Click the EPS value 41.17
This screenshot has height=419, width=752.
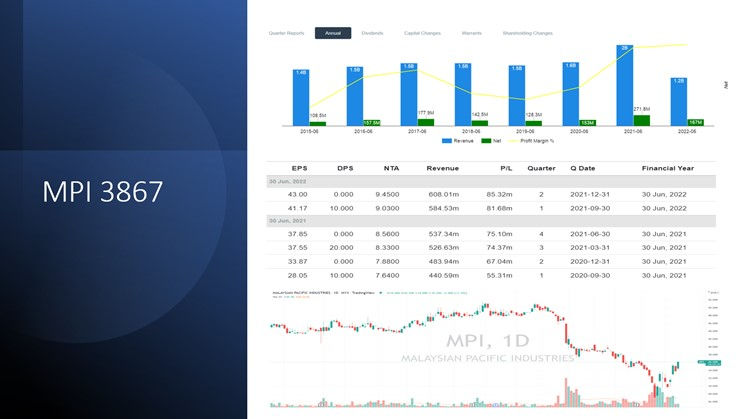[x=297, y=209]
